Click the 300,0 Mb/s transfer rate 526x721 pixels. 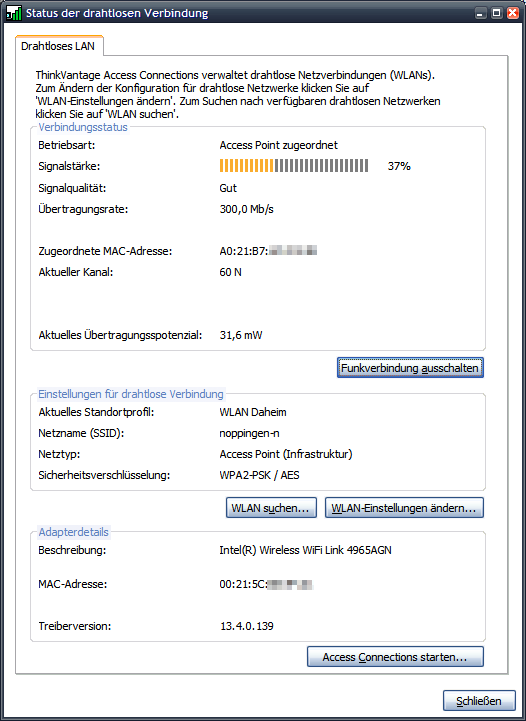(x=246, y=210)
